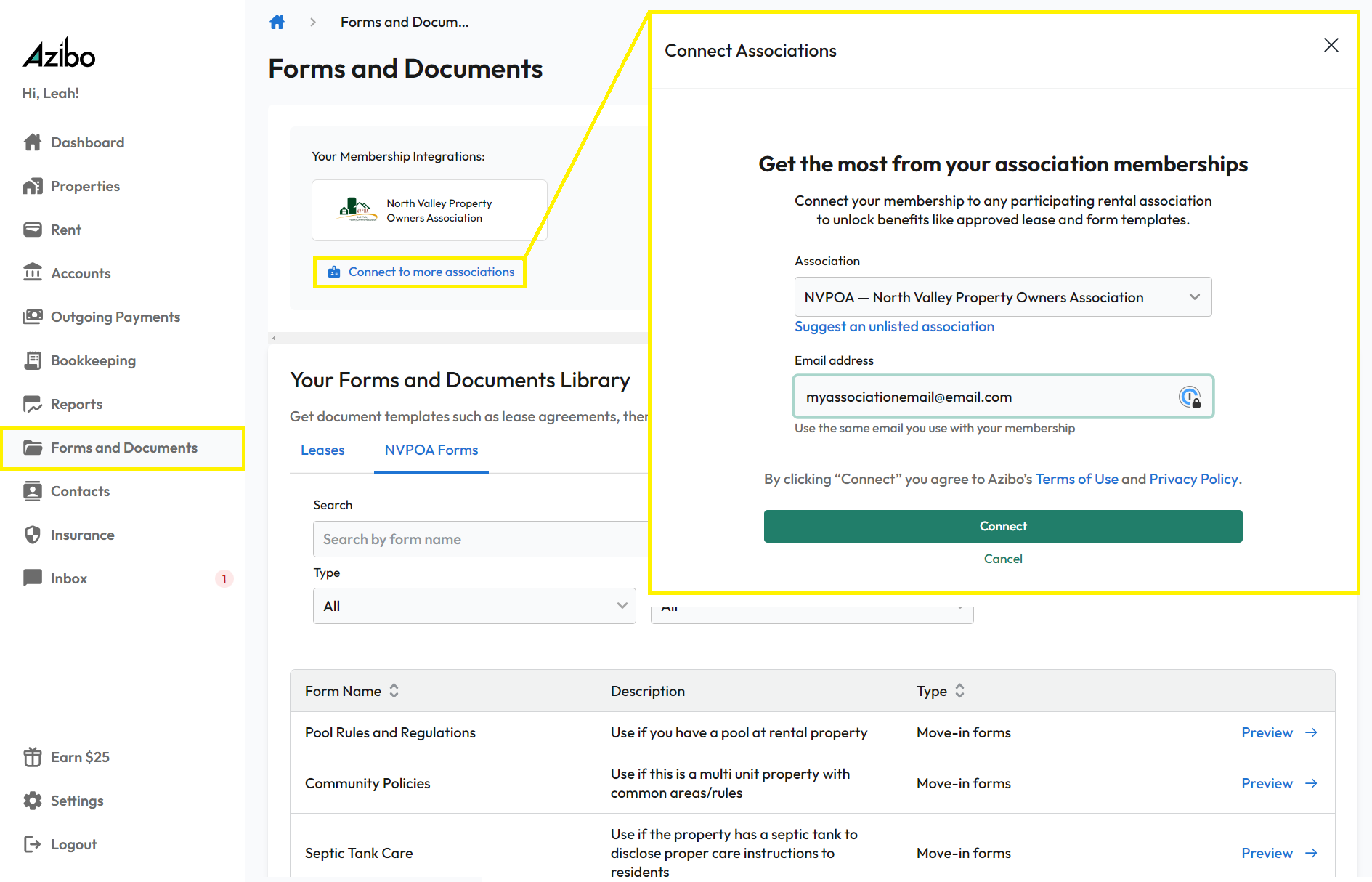The height and width of the screenshot is (882, 1372).
Task: Click the breadcrumb home icon
Action: (x=277, y=22)
